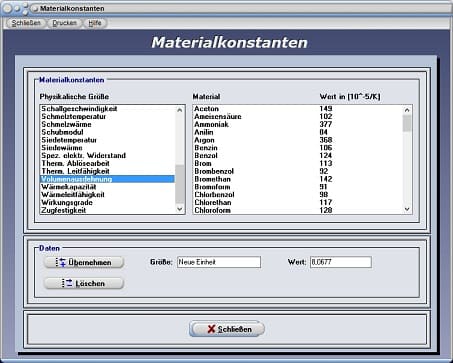The height and width of the screenshot is (363, 453).
Task: Select Wärmeleitfähigkeit in the list
Action: 107,195
